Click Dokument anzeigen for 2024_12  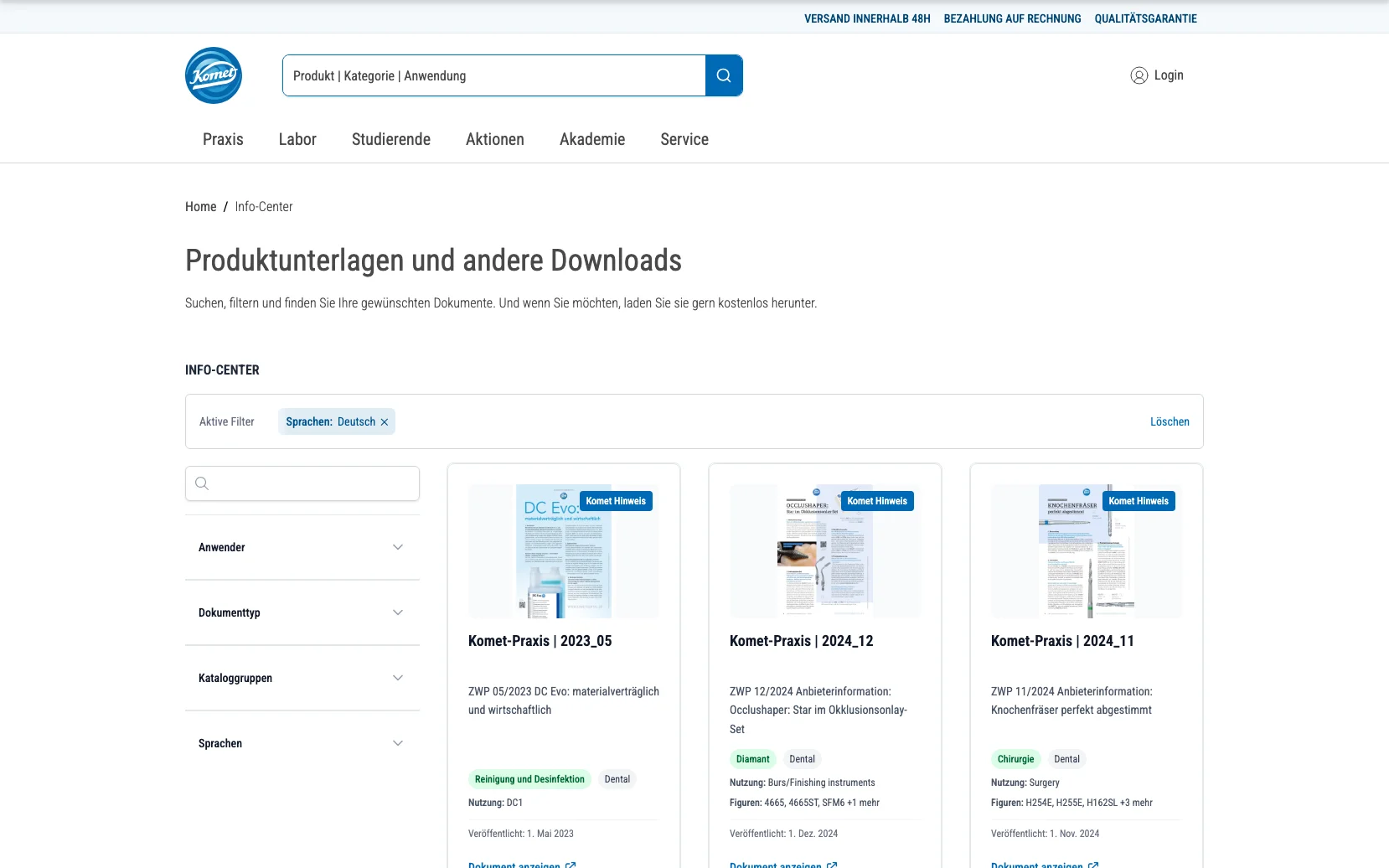pos(776,865)
